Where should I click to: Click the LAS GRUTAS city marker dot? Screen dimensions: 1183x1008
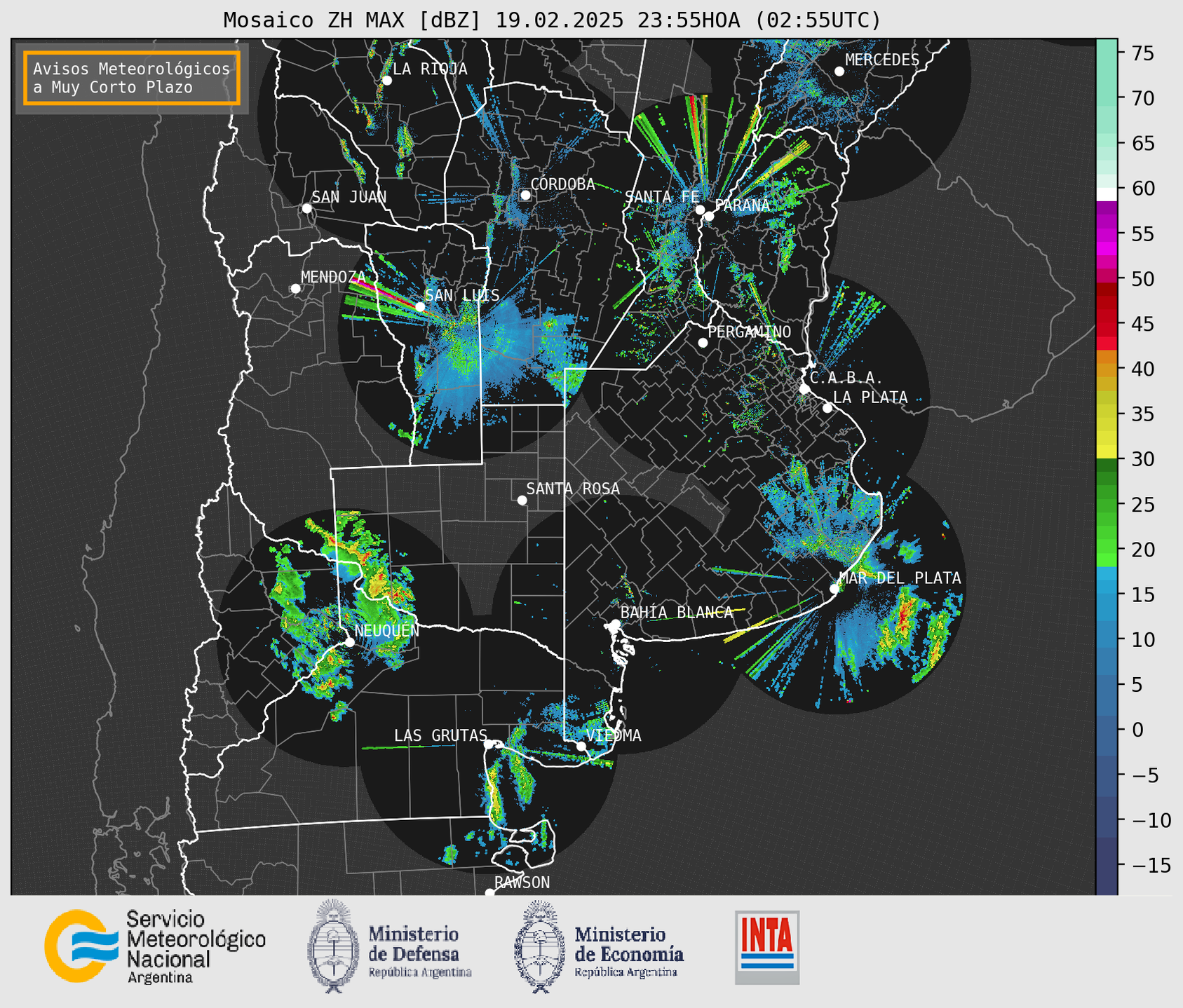(x=489, y=744)
